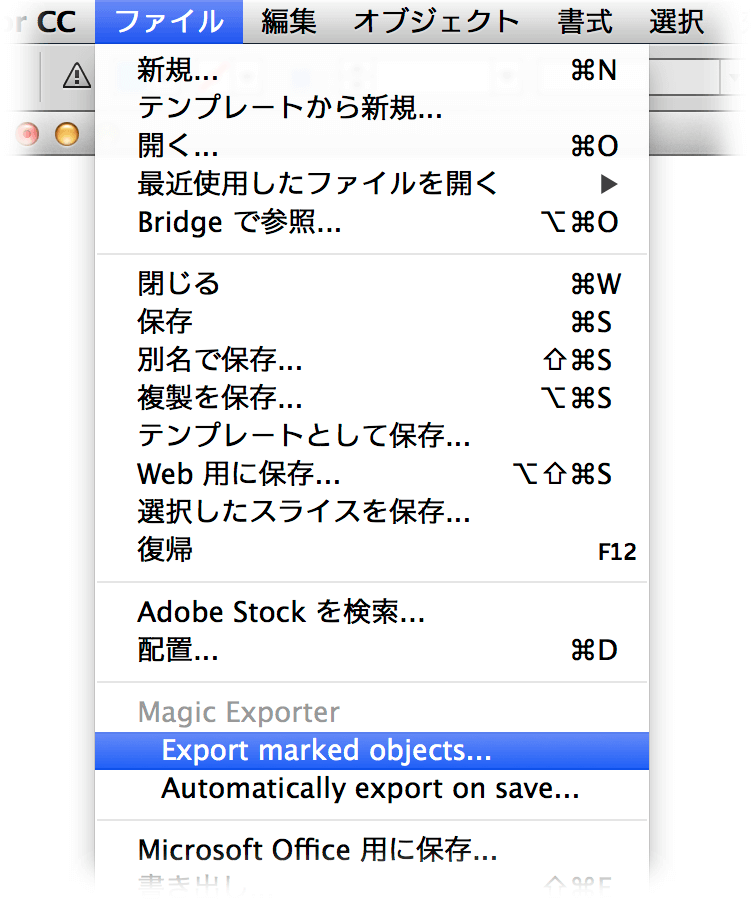Click Export marked objects... entry

326,750
